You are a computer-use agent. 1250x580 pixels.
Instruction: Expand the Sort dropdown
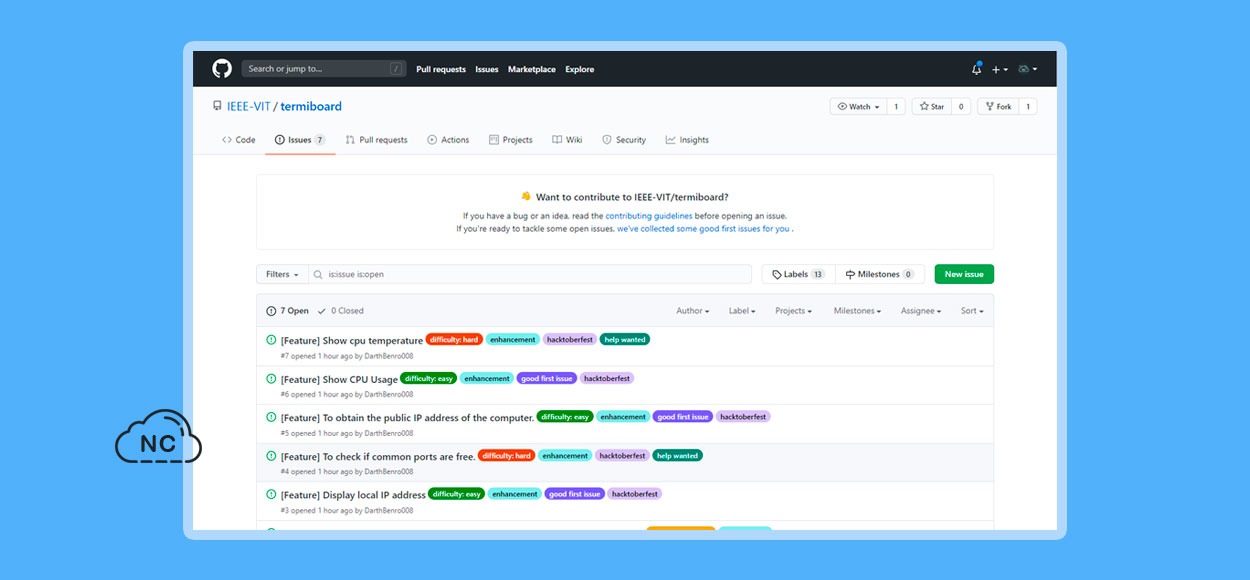972,311
